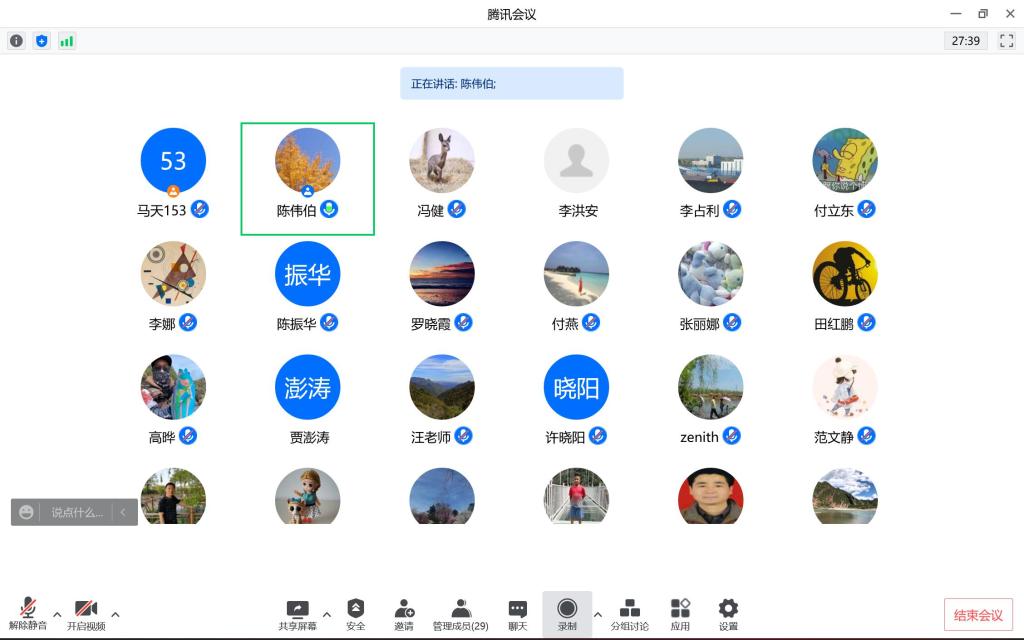Select participant 陈伟伯's avatar
The image size is (1024, 640).
pyautogui.click(x=307, y=161)
